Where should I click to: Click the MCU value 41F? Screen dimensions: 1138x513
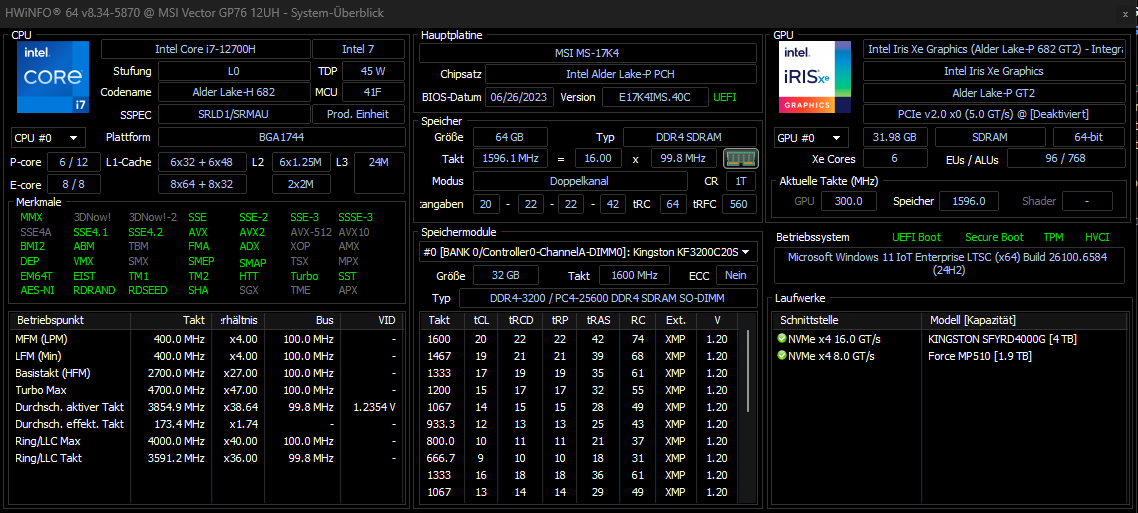(x=373, y=93)
